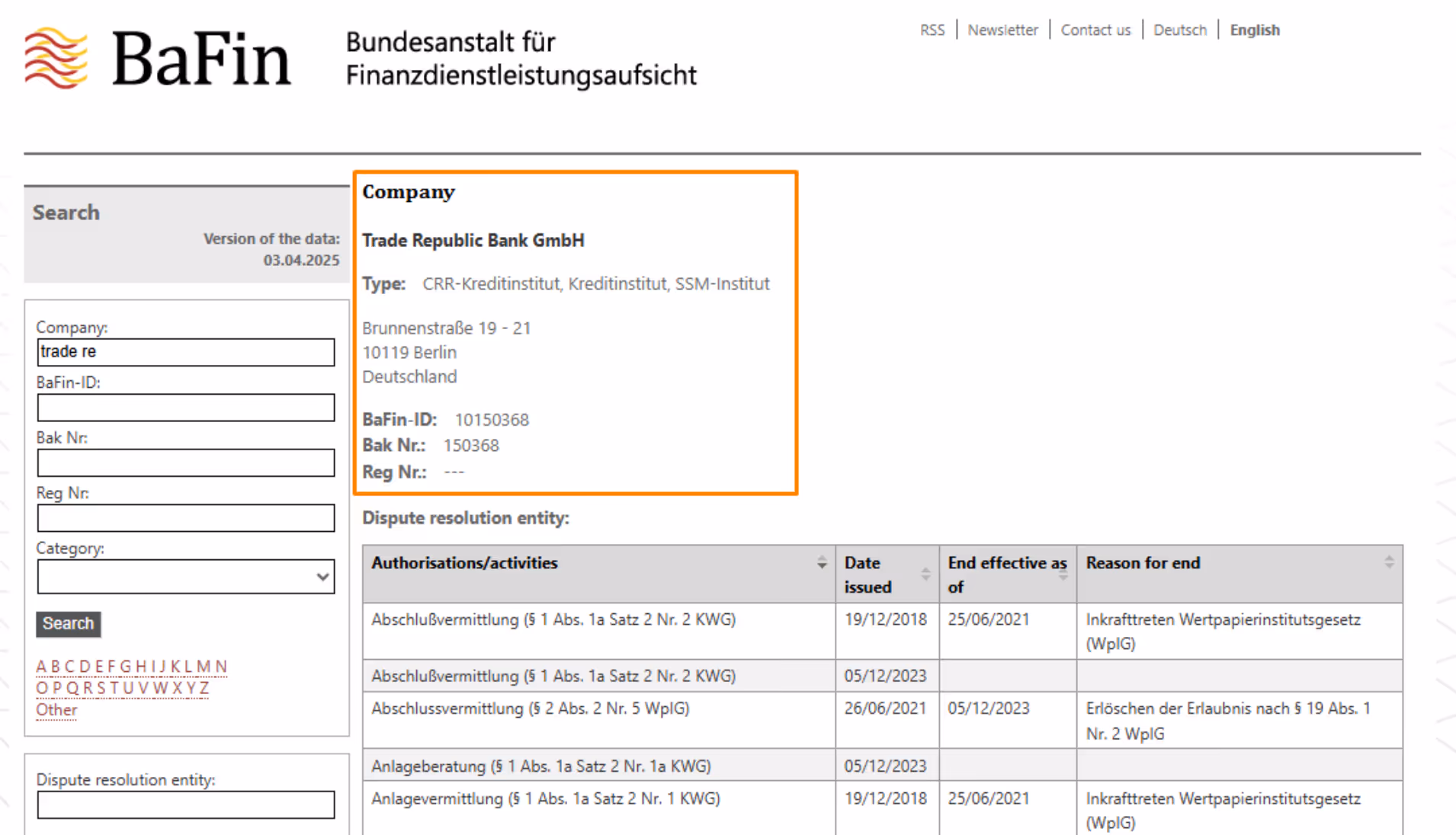Browse companies starting with letter S
The width and height of the screenshot is (1456, 835).
pyautogui.click(x=101, y=688)
